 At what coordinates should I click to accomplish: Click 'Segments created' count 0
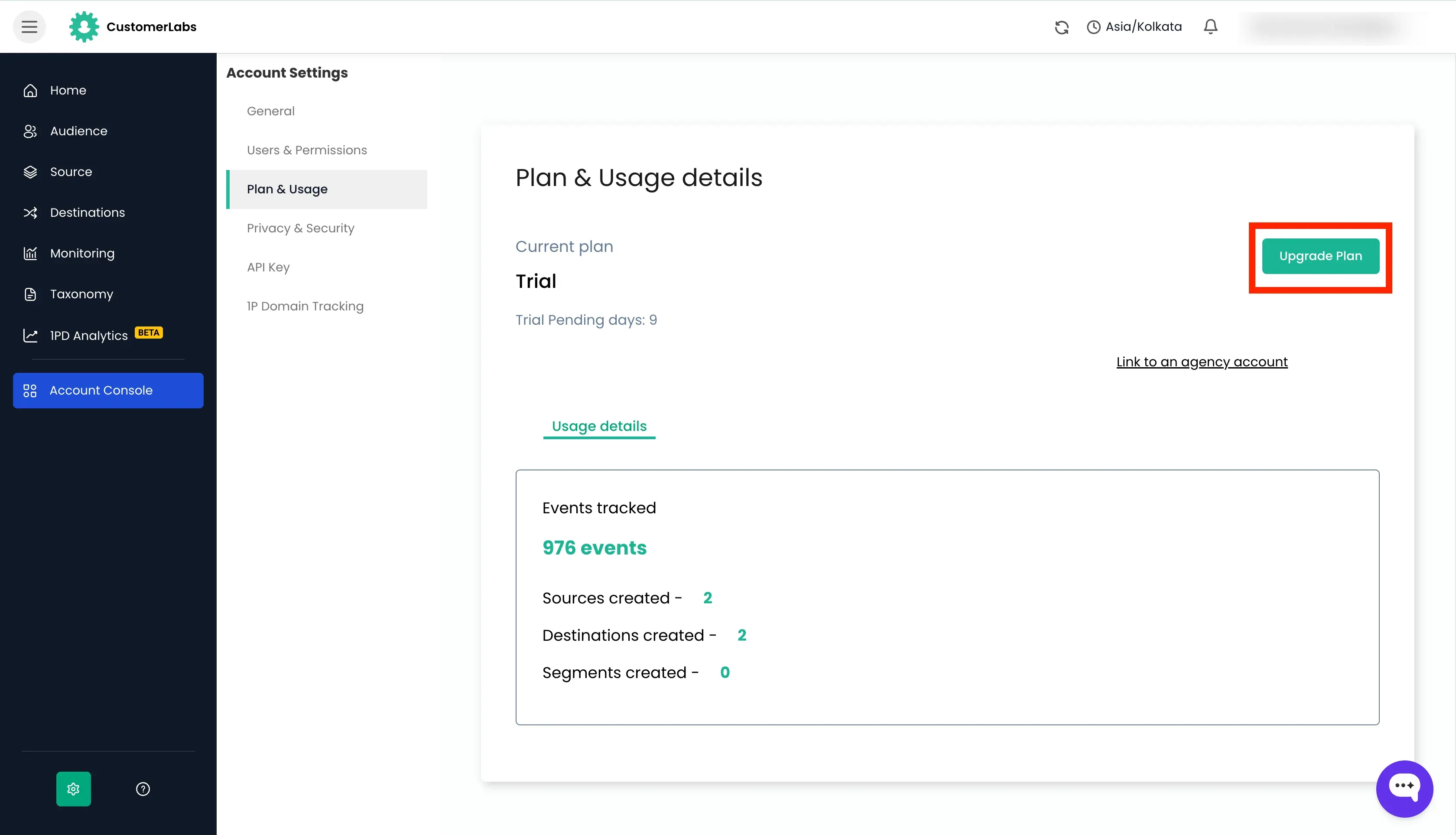[x=725, y=673]
